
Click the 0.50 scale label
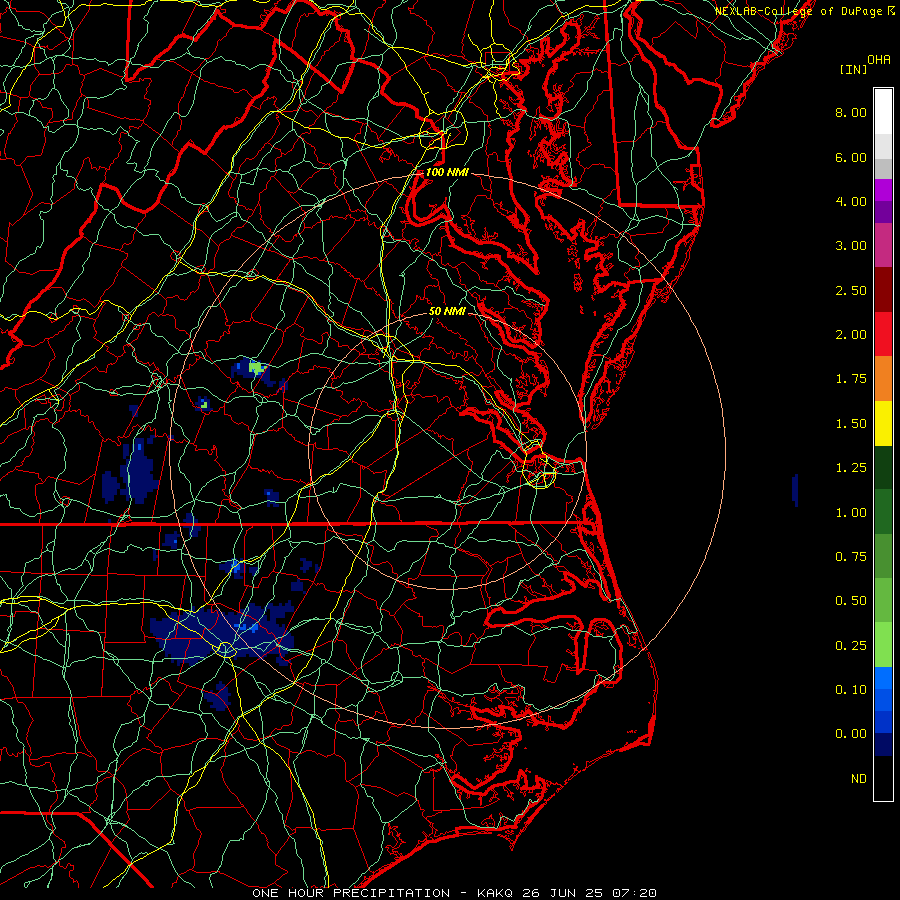tap(851, 601)
